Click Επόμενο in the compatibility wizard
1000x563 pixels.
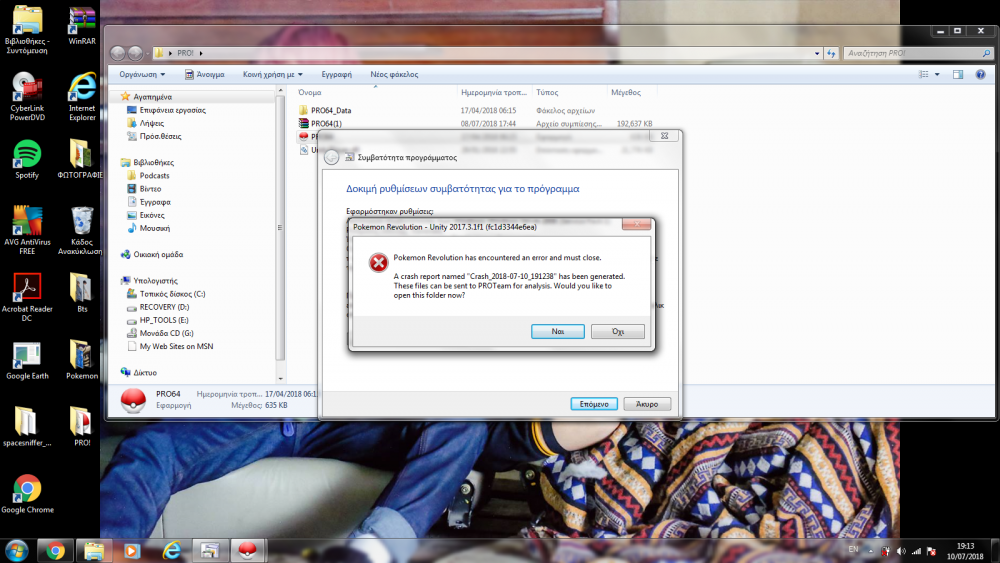pyautogui.click(x=594, y=404)
